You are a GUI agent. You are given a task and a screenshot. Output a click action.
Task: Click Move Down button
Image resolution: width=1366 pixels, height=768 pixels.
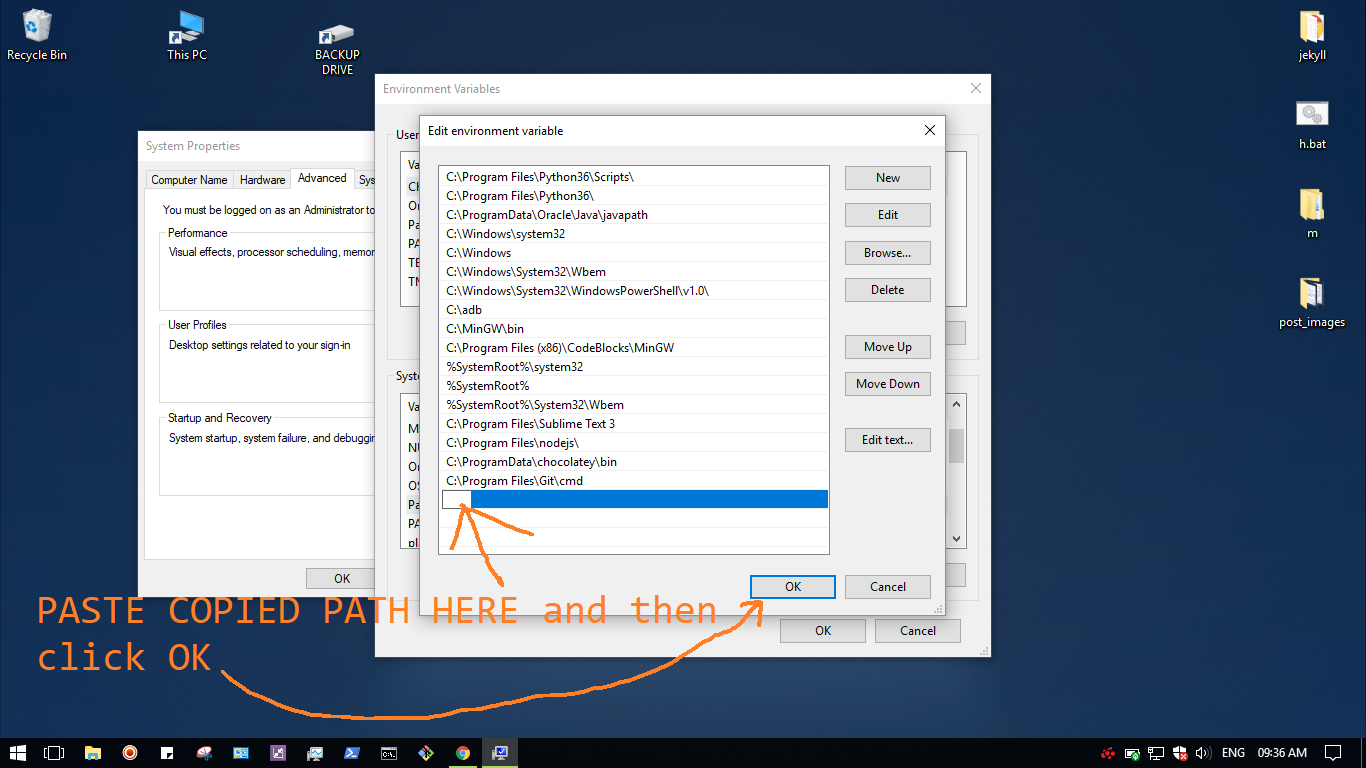tap(888, 384)
